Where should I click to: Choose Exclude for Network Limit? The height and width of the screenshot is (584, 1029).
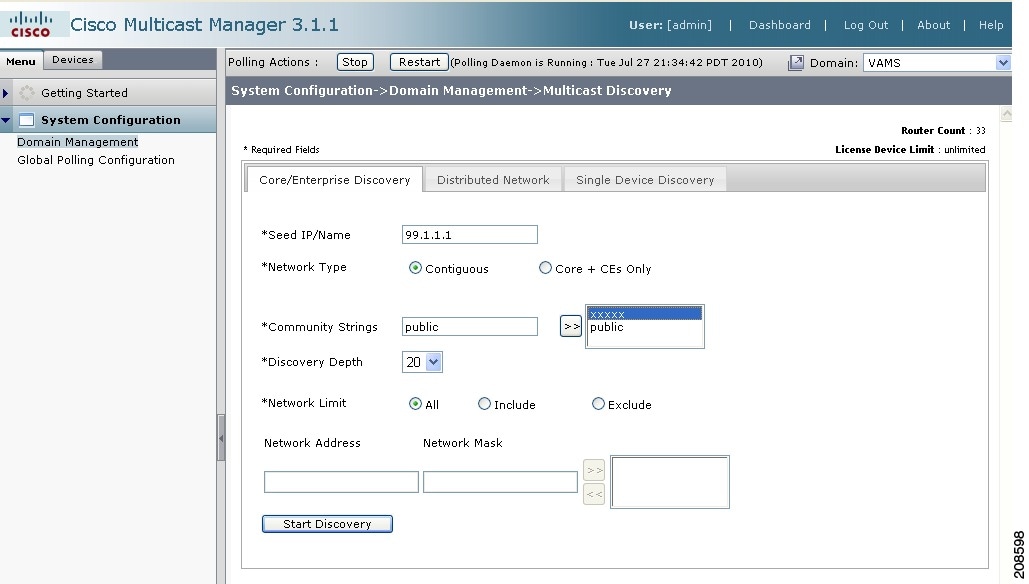[x=598, y=404]
